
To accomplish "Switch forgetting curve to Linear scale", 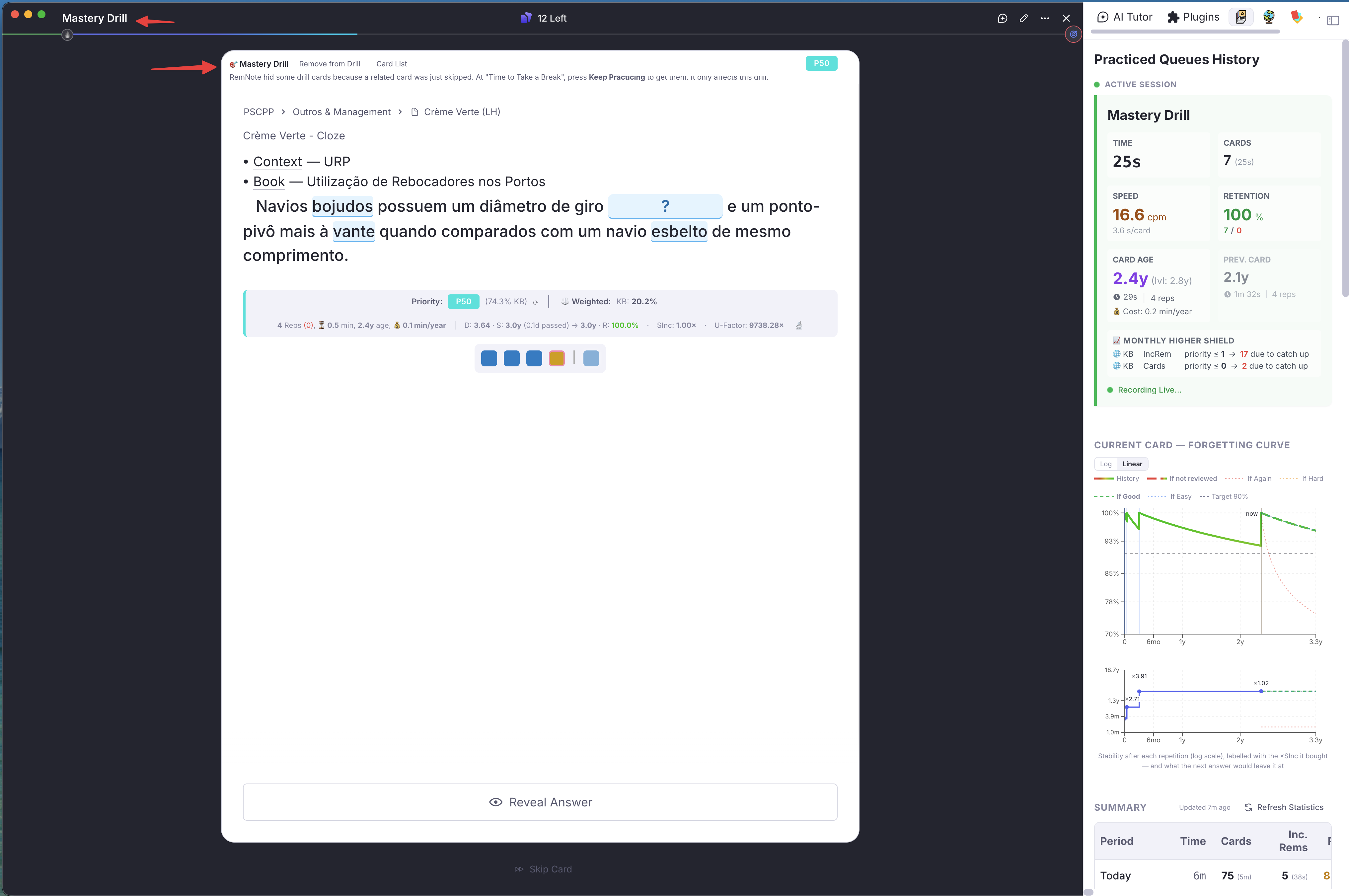I will 1132,464.
